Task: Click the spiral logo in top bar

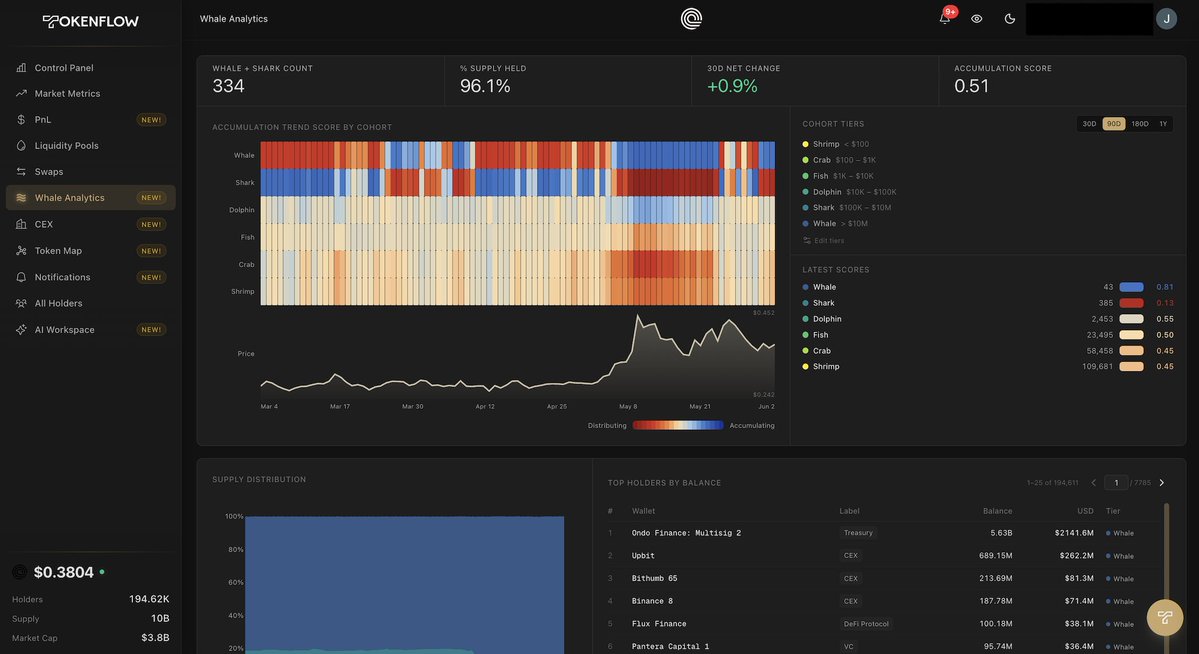Action: tap(691, 18)
